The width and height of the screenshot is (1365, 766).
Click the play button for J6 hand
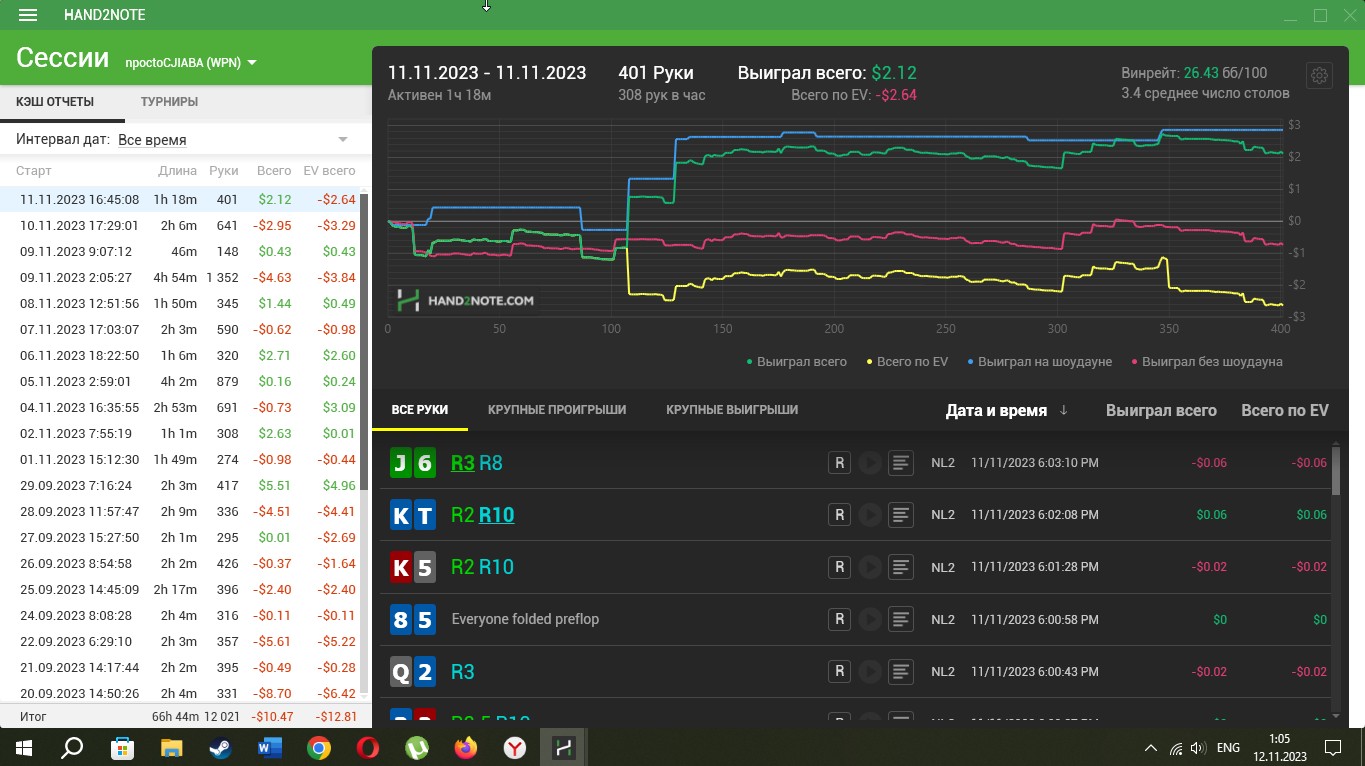pos(870,463)
